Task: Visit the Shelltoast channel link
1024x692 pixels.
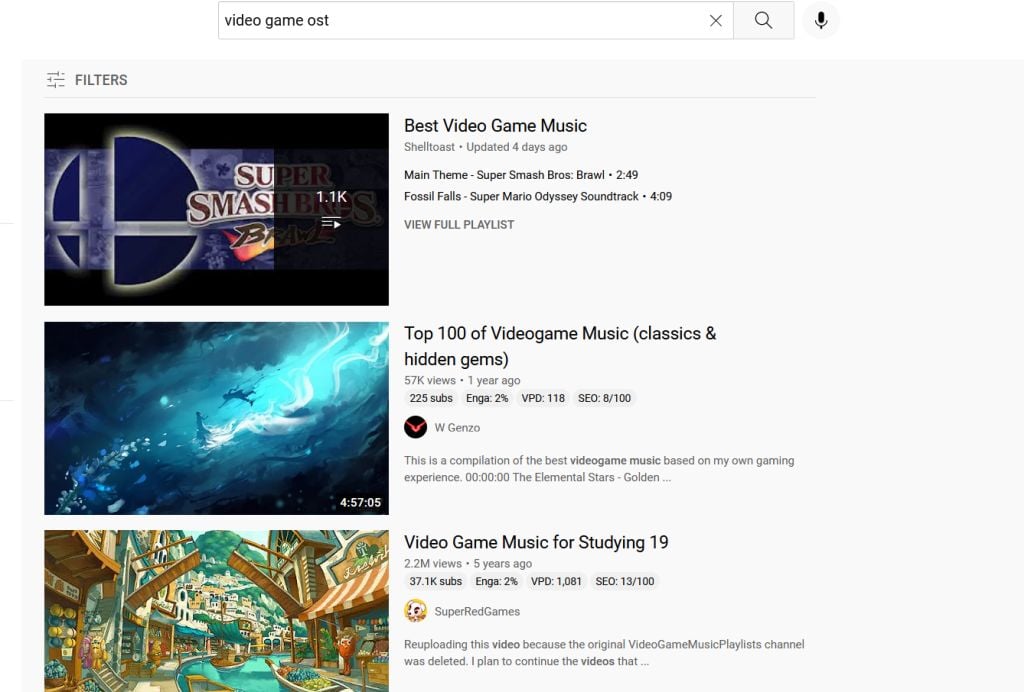Action: pyautogui.click(x=429, y=147)
